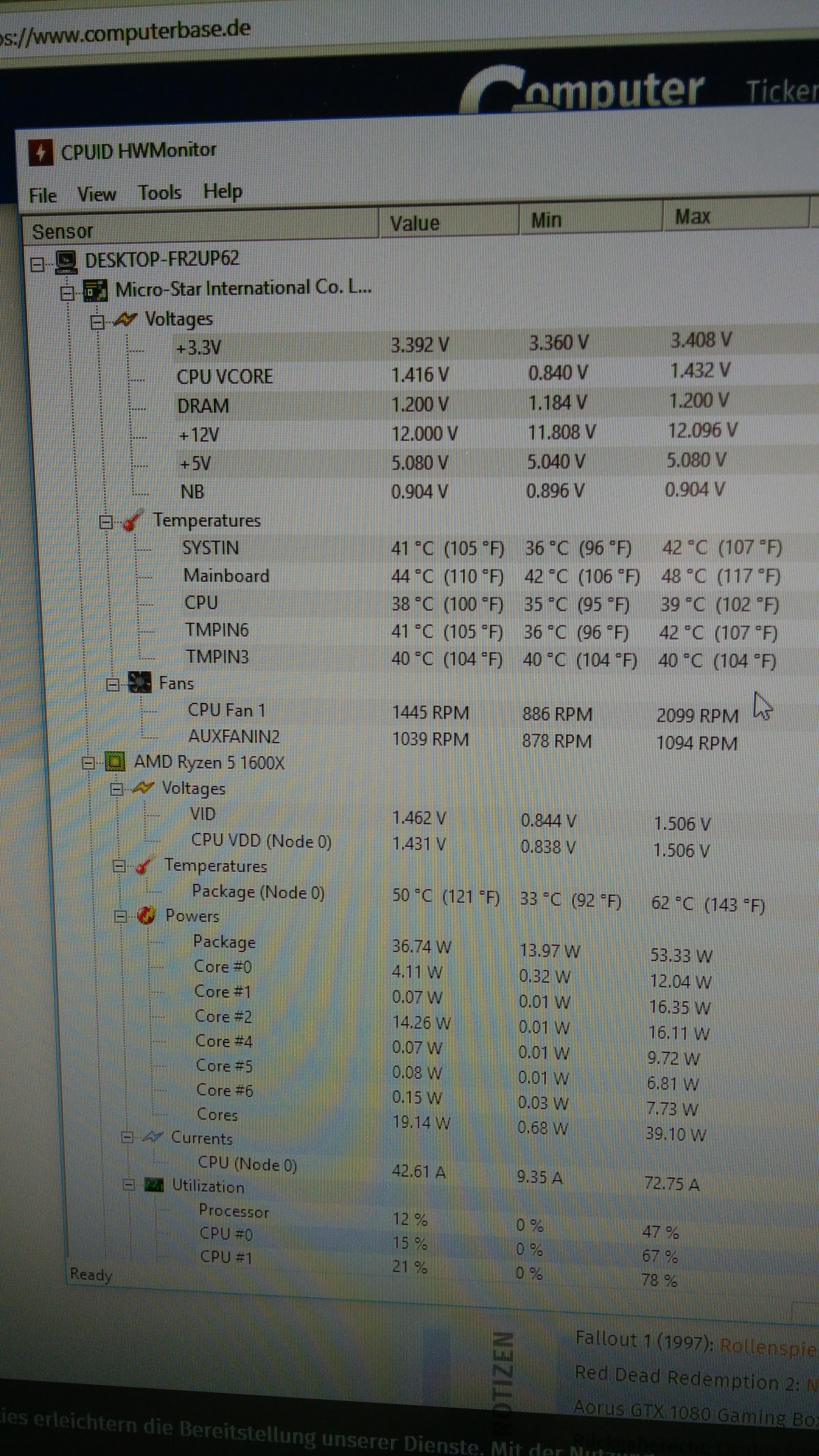Click the HWMonitor lightning bolt app icon

coord(41,153)
